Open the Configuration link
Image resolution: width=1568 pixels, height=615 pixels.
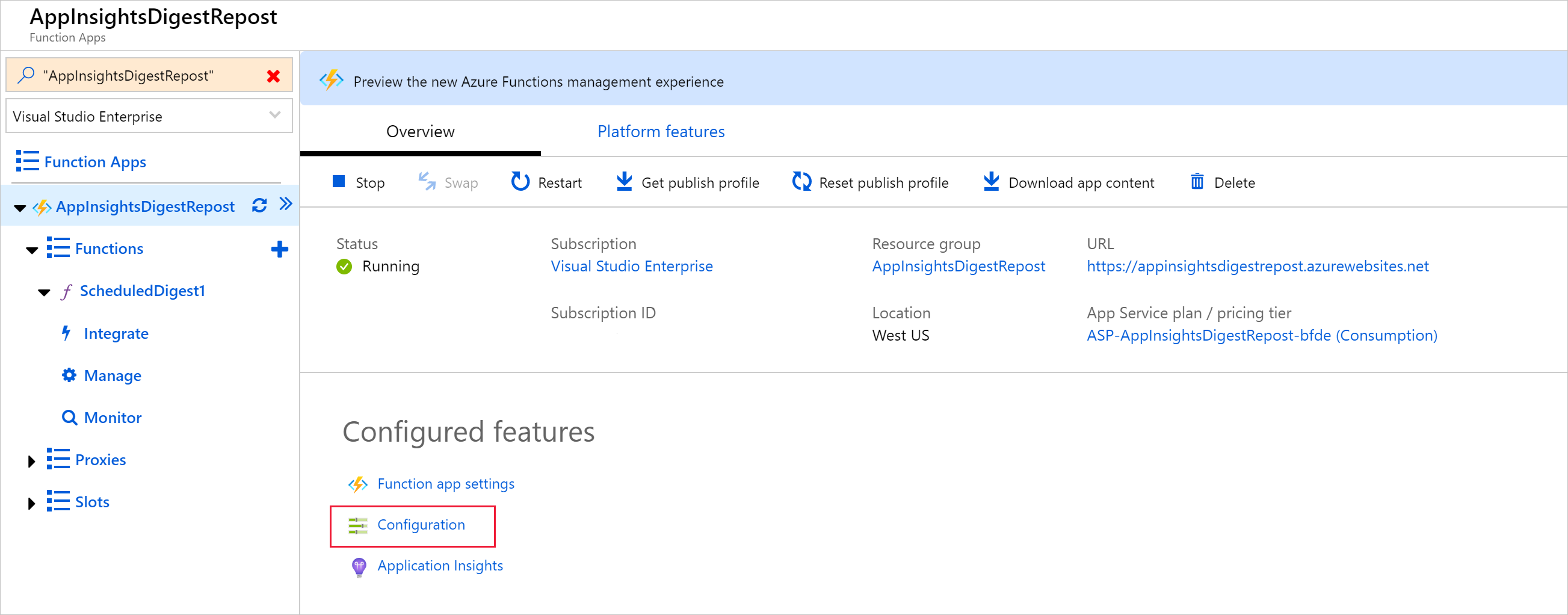tap(421, 525)
